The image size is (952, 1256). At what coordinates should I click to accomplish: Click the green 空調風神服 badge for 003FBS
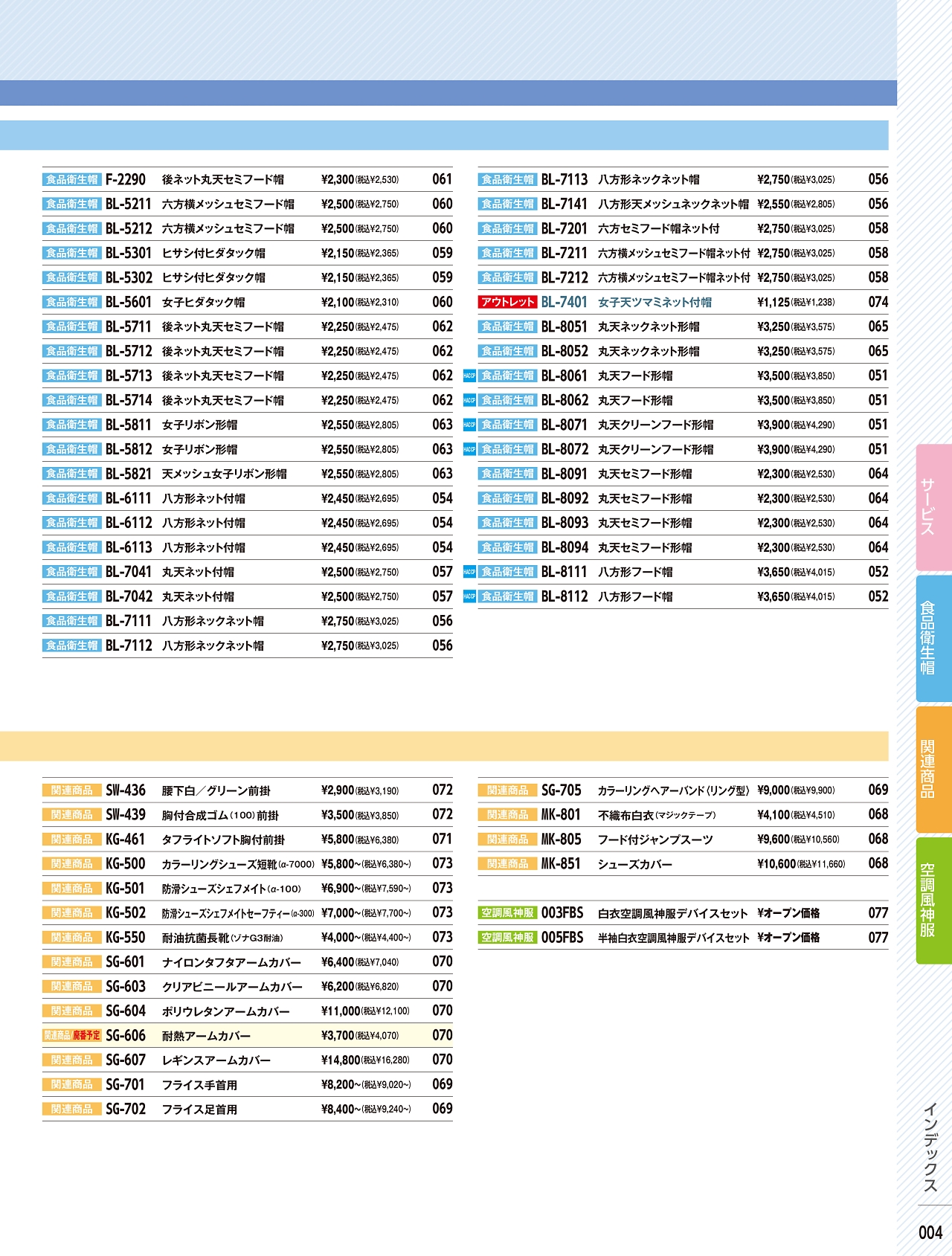(x=507, y=913)
